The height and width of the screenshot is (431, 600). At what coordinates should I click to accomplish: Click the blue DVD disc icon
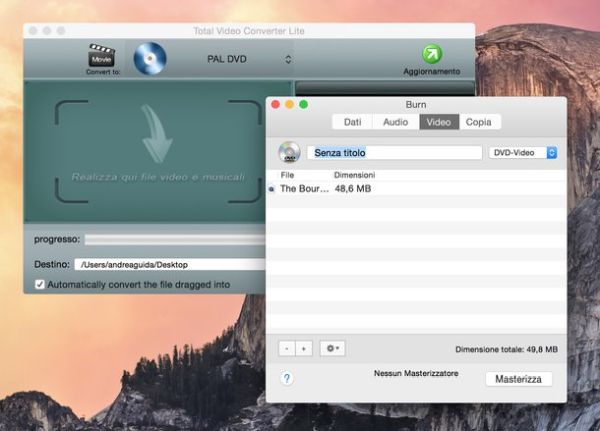coord(150,59)
